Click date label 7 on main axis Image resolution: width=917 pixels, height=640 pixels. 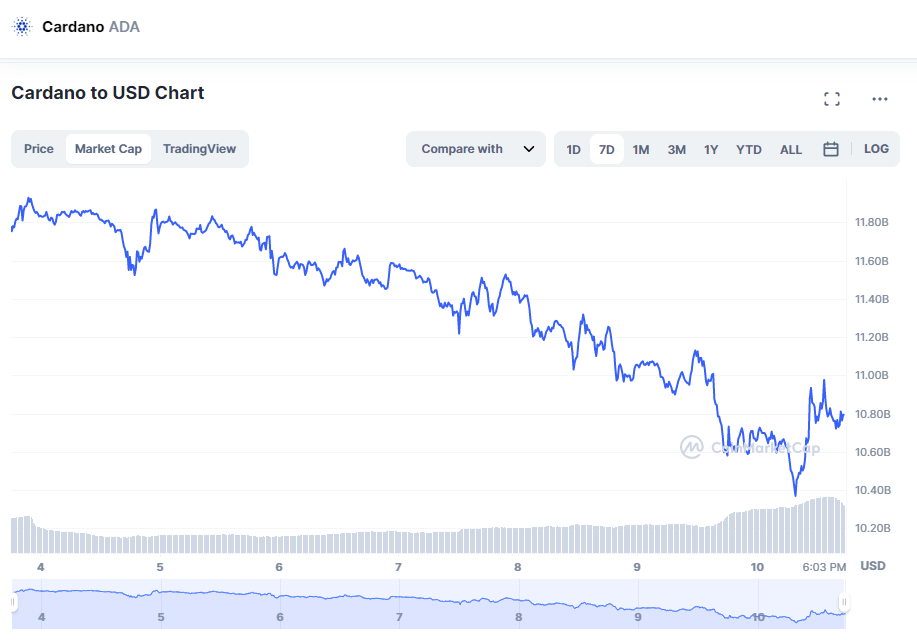pos(398,567)
